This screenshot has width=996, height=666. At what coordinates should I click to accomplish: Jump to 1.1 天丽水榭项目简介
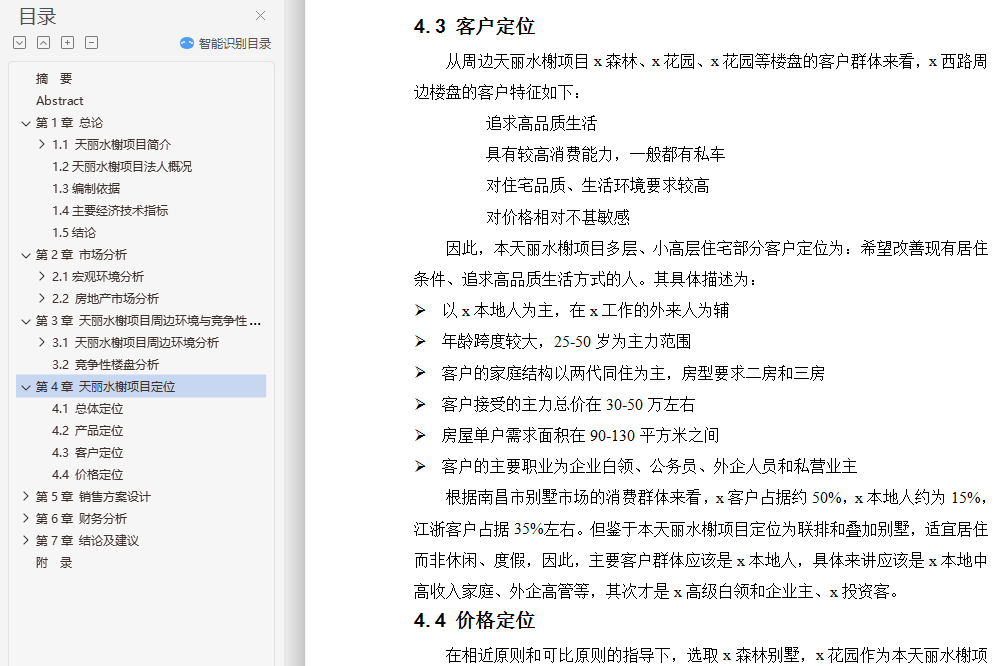click(112, 145)
